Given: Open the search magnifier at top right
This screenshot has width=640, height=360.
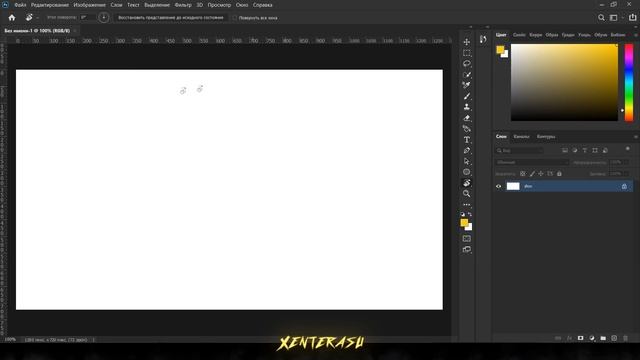Looking at the screenshot, I should click(601, 18).
